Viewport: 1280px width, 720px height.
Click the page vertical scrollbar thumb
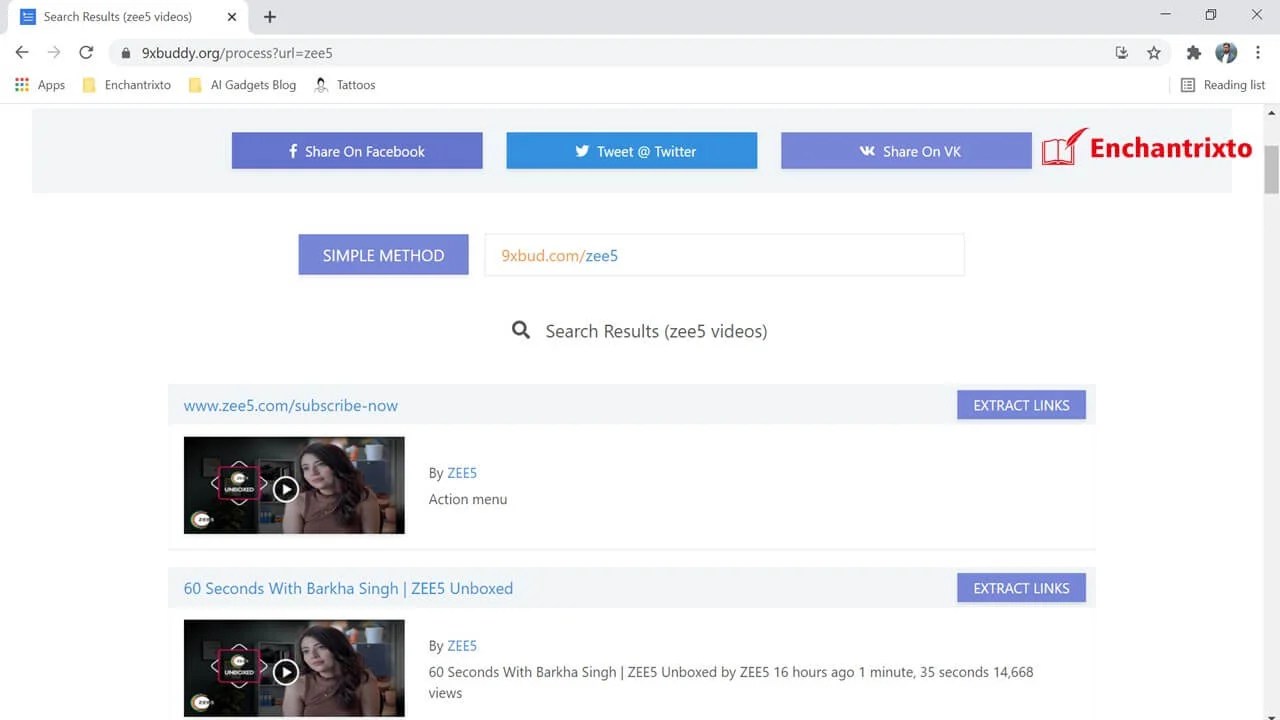(1271, 170)
